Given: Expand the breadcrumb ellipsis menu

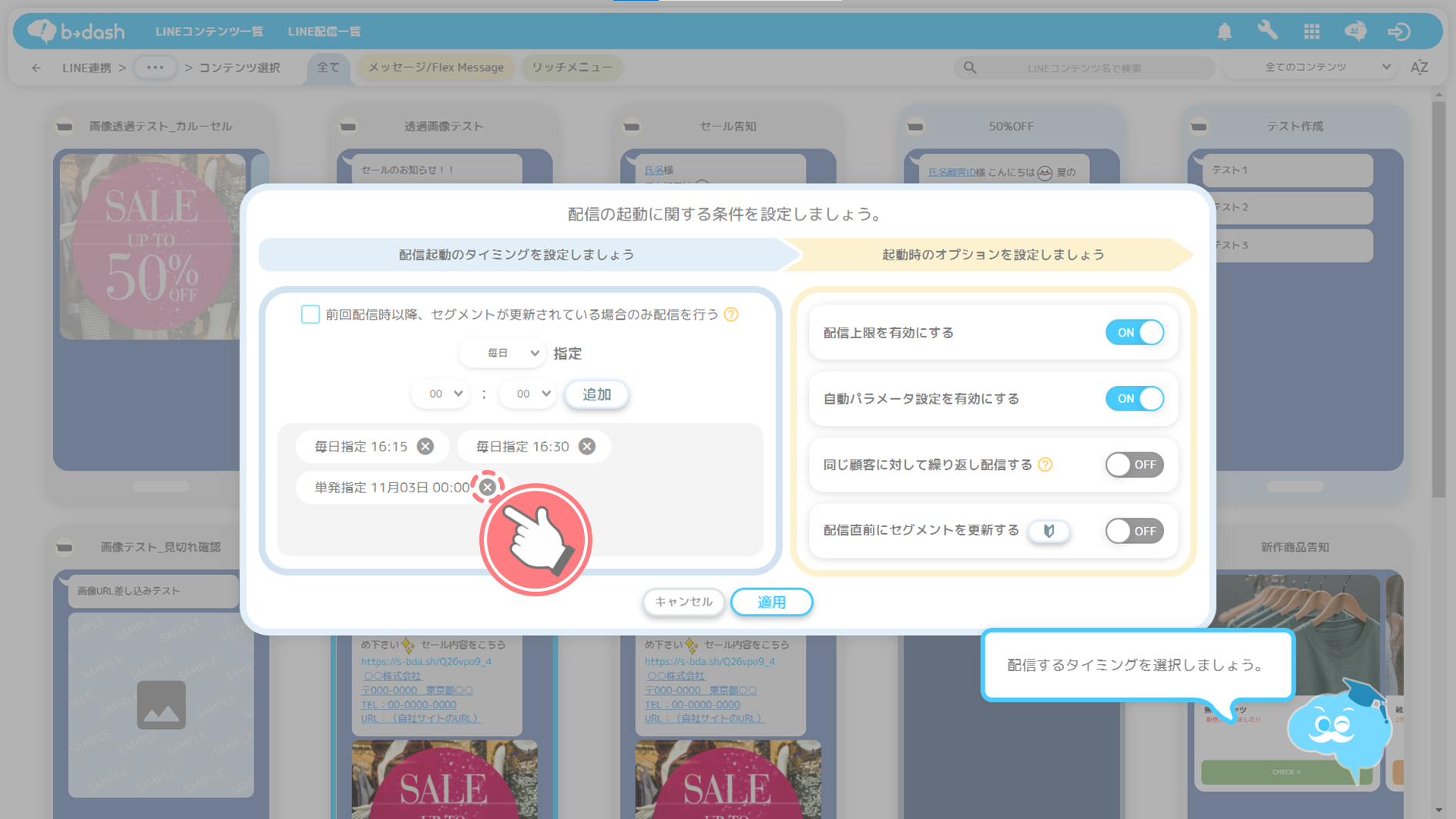Looking at the screenshot, I should [x=155, y=68].
